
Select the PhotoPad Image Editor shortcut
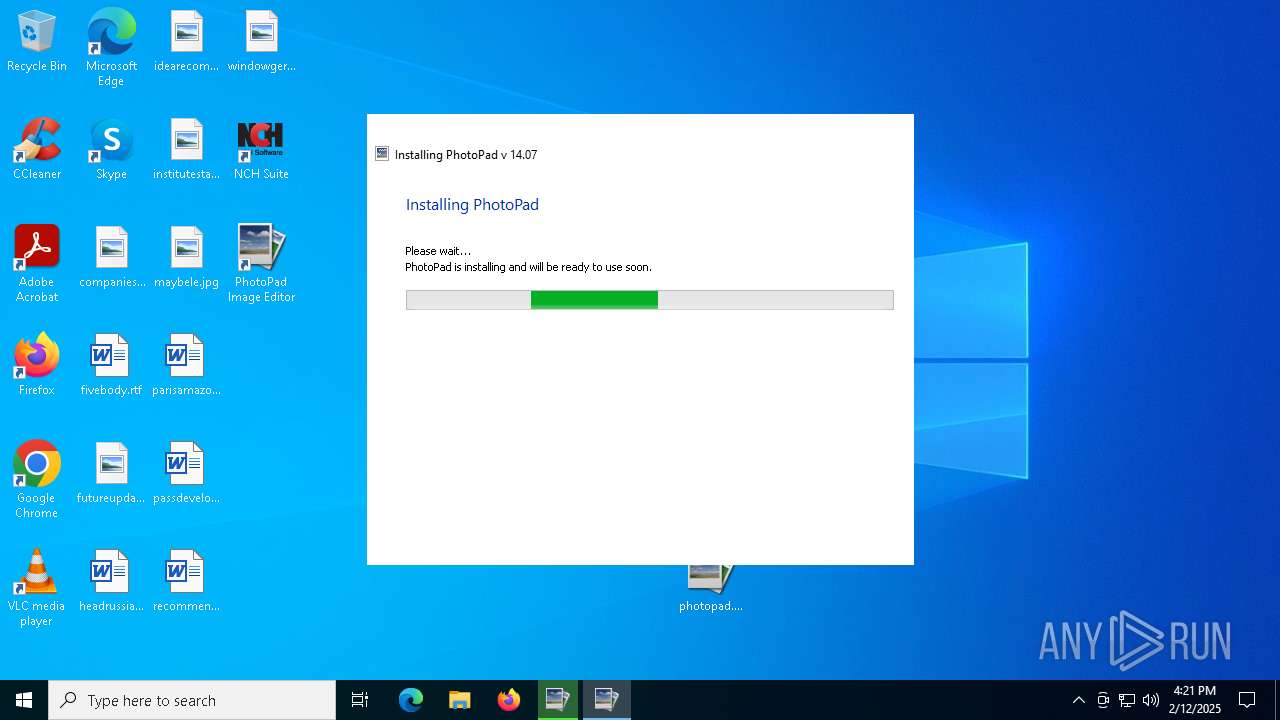[x=261, y=263]
